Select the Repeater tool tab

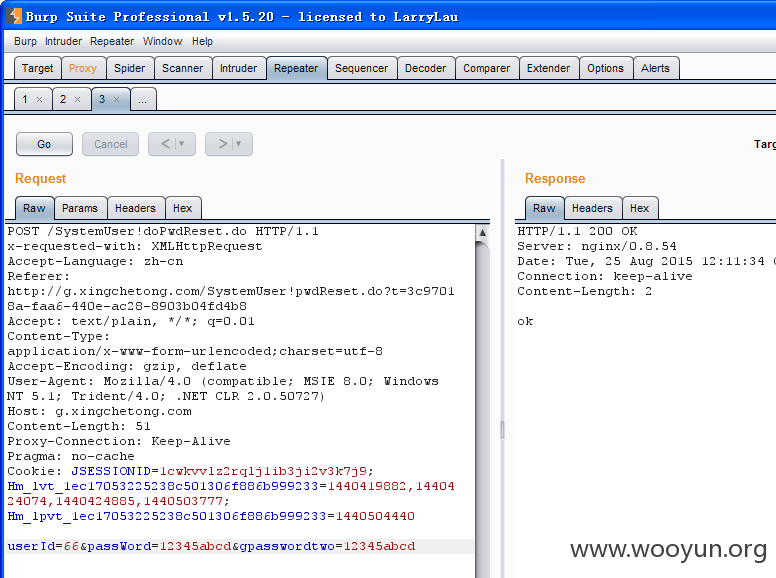(x=296, y=68)
